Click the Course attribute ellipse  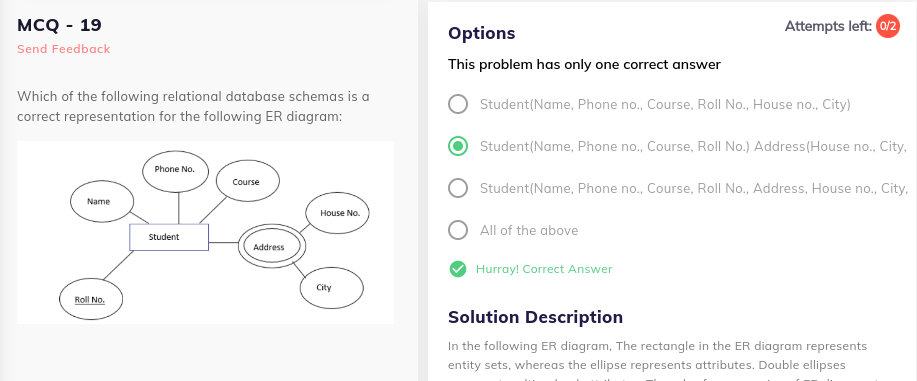247,181
